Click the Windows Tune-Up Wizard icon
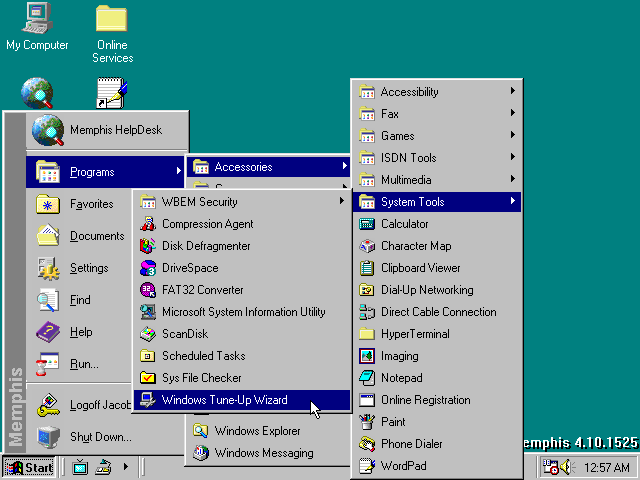 coord(148,400)
